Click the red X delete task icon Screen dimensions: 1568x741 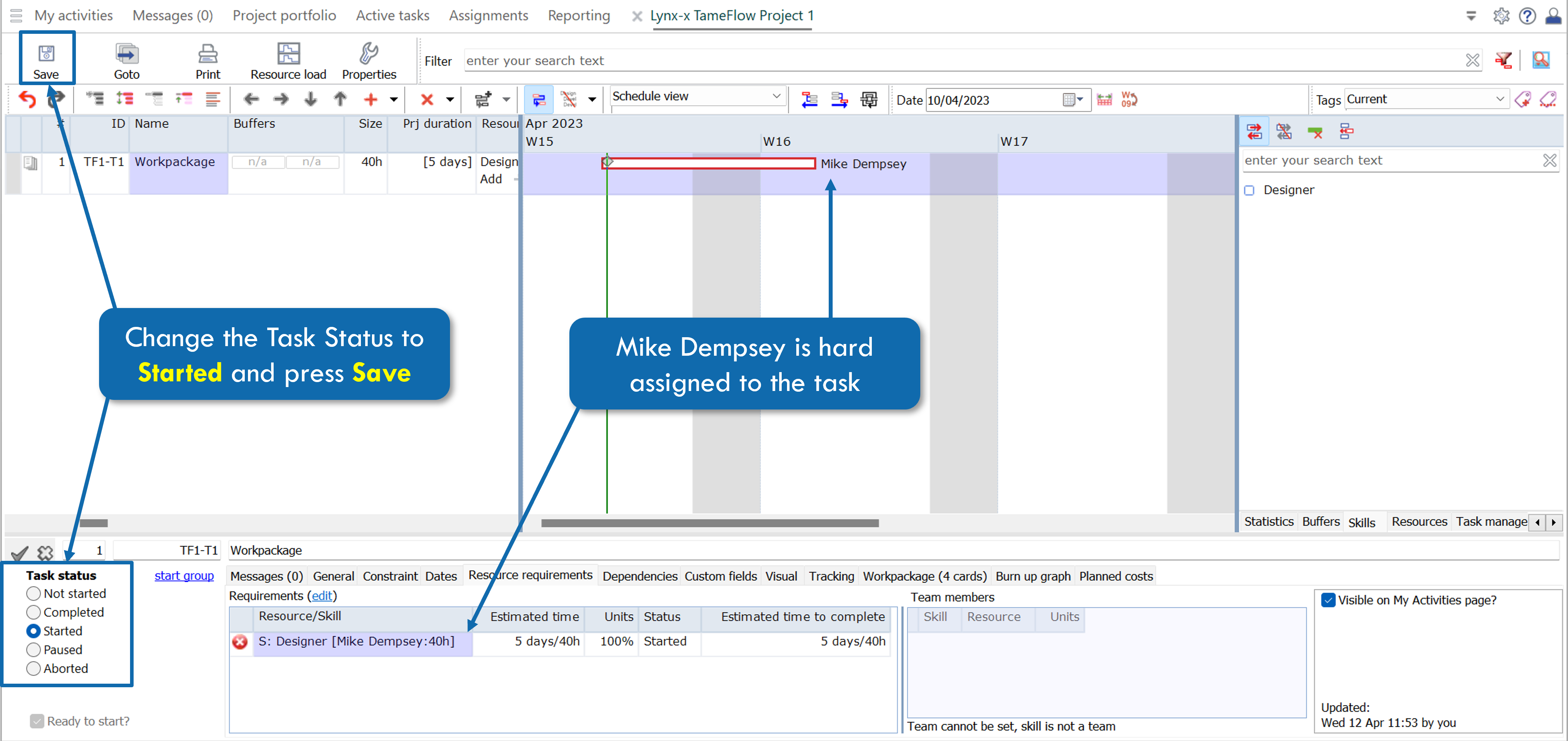click(427, 99)
